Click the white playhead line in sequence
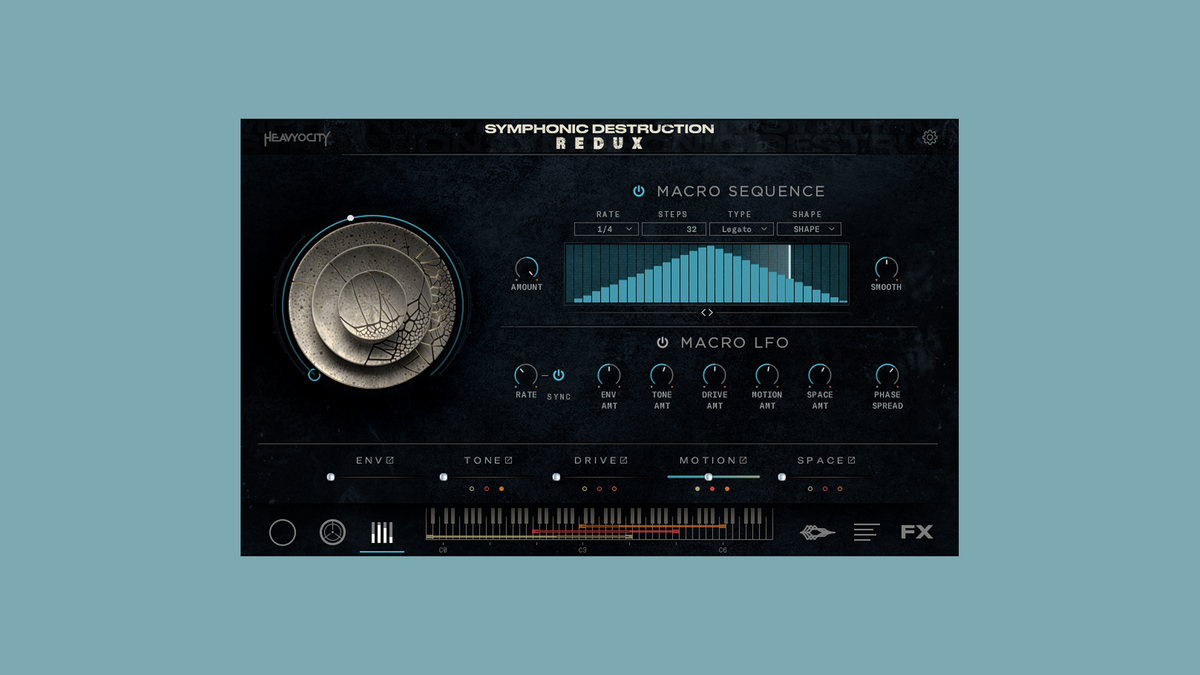 tap(789, 260)
